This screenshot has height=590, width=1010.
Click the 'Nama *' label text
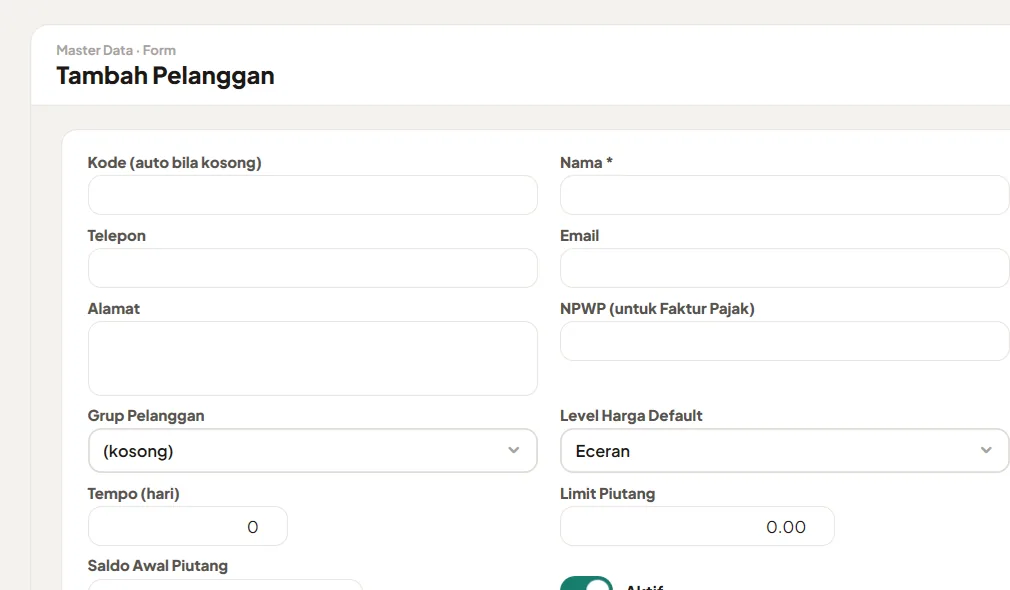[586, 163]
